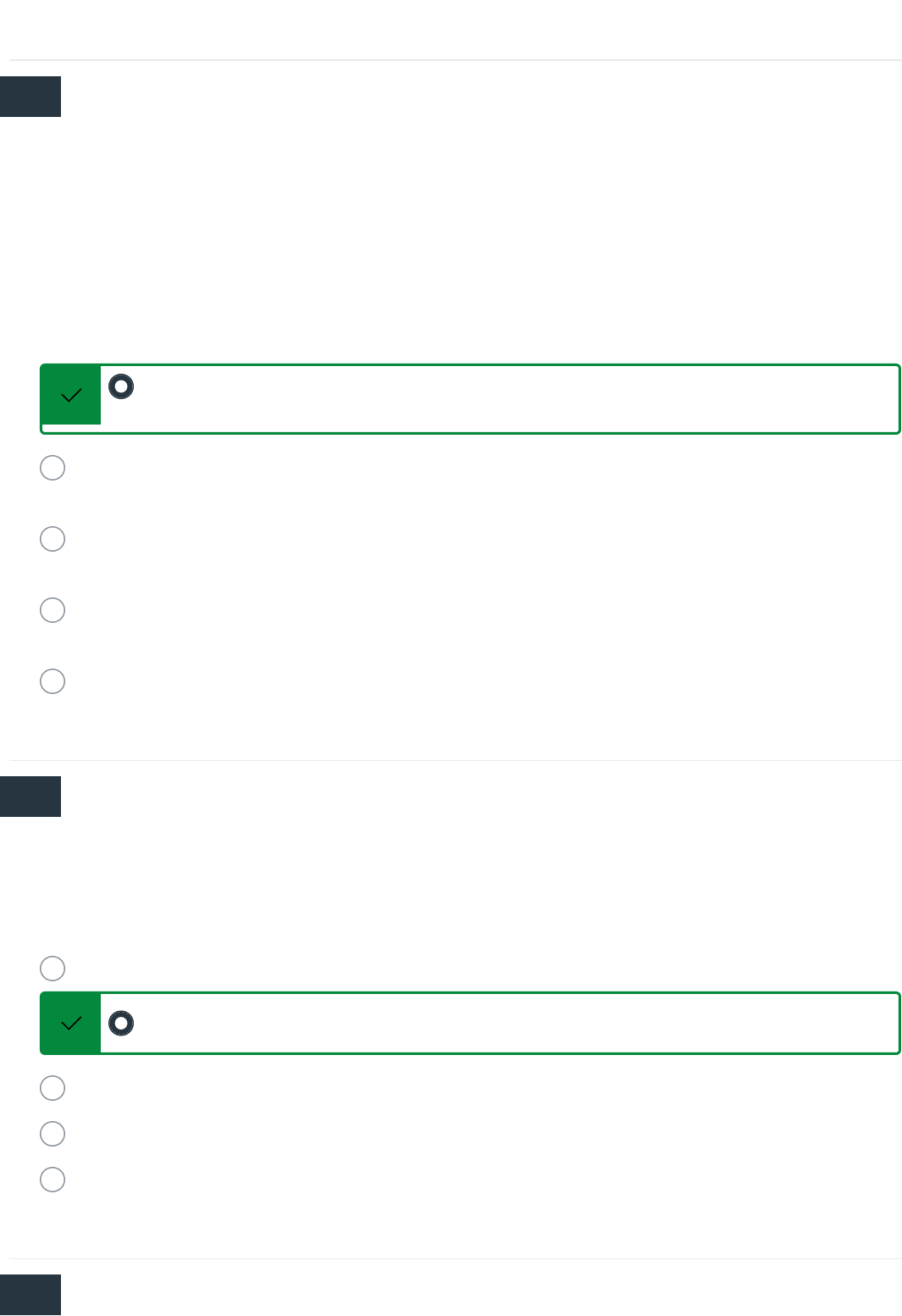The width and height of the screenshot is (902, 1316).
Task: Click the green checkmark in the second question
Action: coord(71,1023)
